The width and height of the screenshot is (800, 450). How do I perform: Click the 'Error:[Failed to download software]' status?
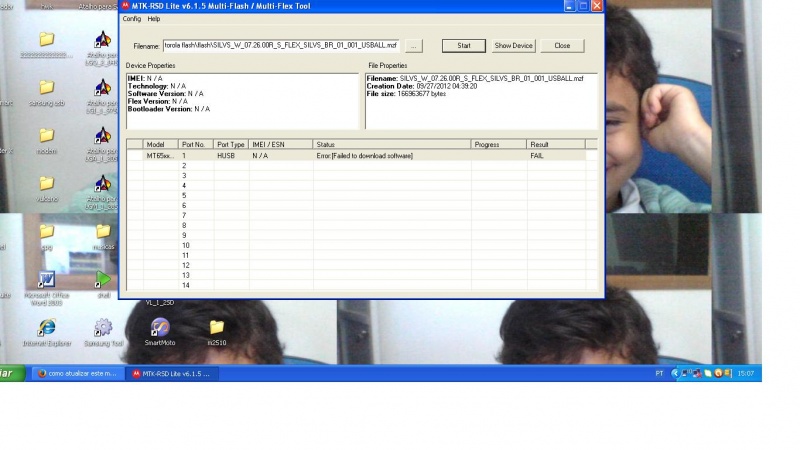click(x=365, y=156)
